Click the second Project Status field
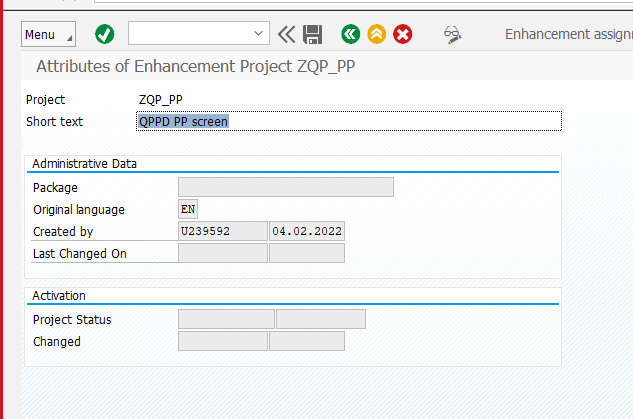 point(320,319)
